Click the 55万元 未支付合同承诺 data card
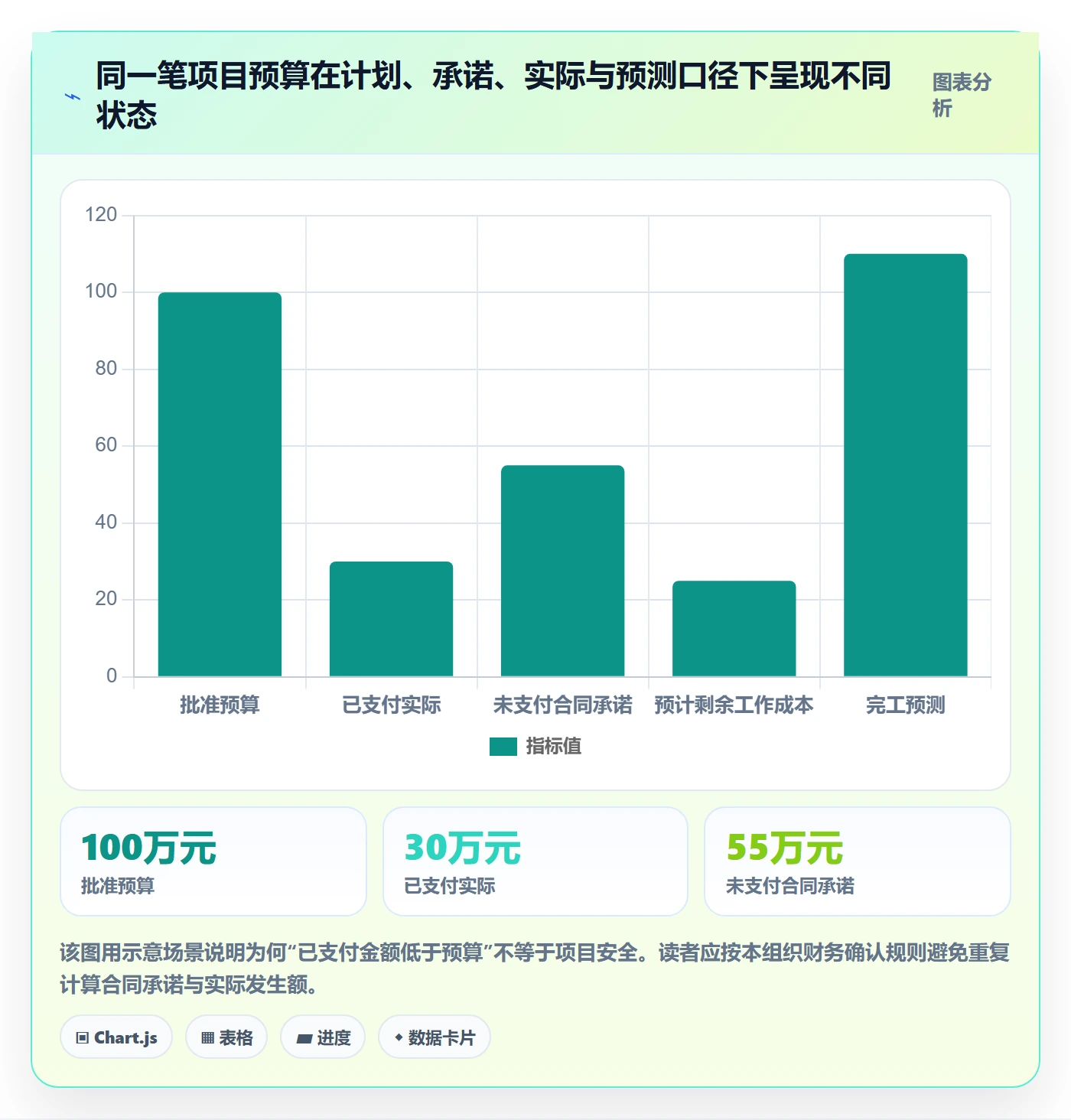The height and width of the screenshot is (1120, 1071). tap(858, 861)
